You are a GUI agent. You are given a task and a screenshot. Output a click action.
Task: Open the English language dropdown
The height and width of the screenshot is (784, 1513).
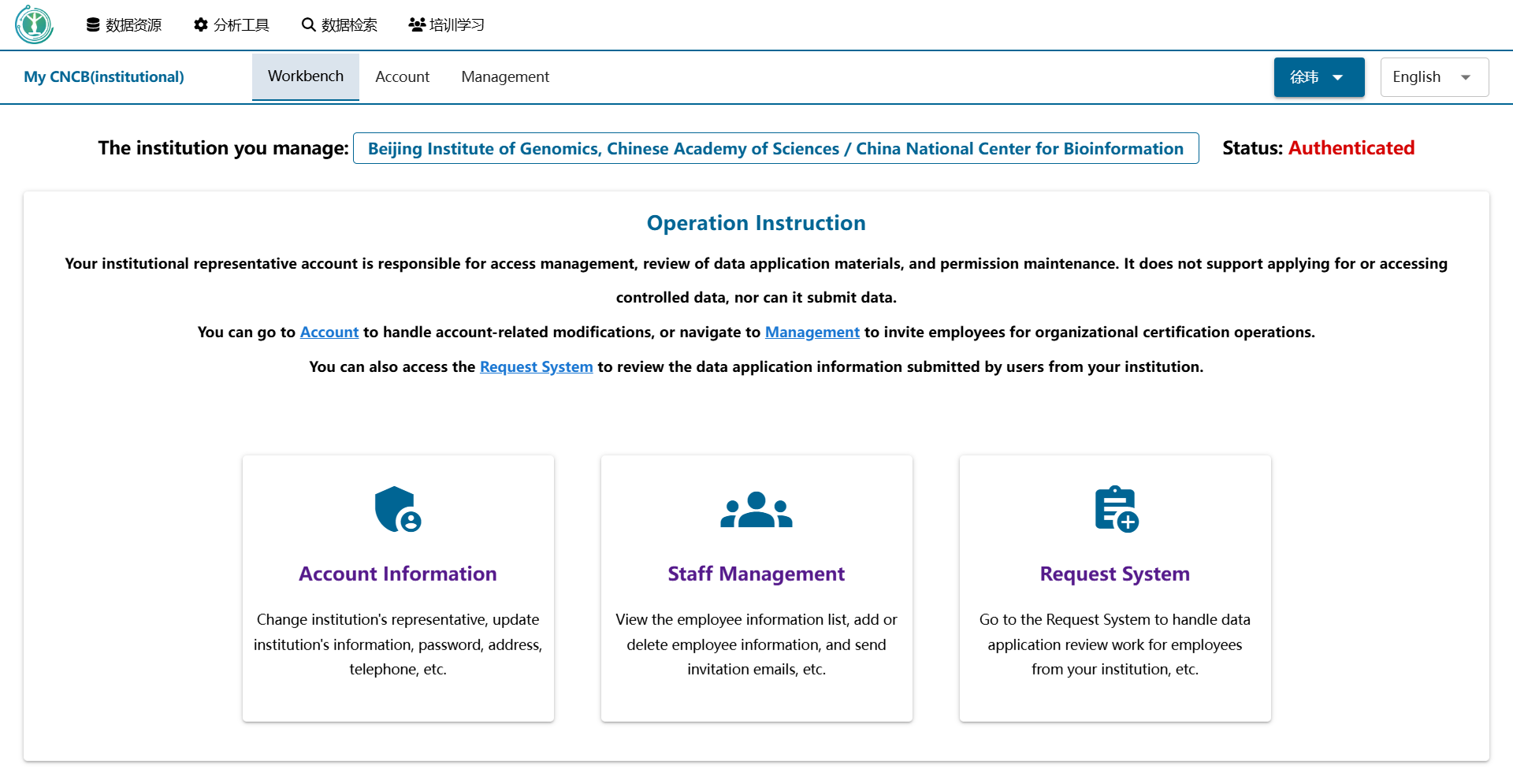(x=1434, y=77)
